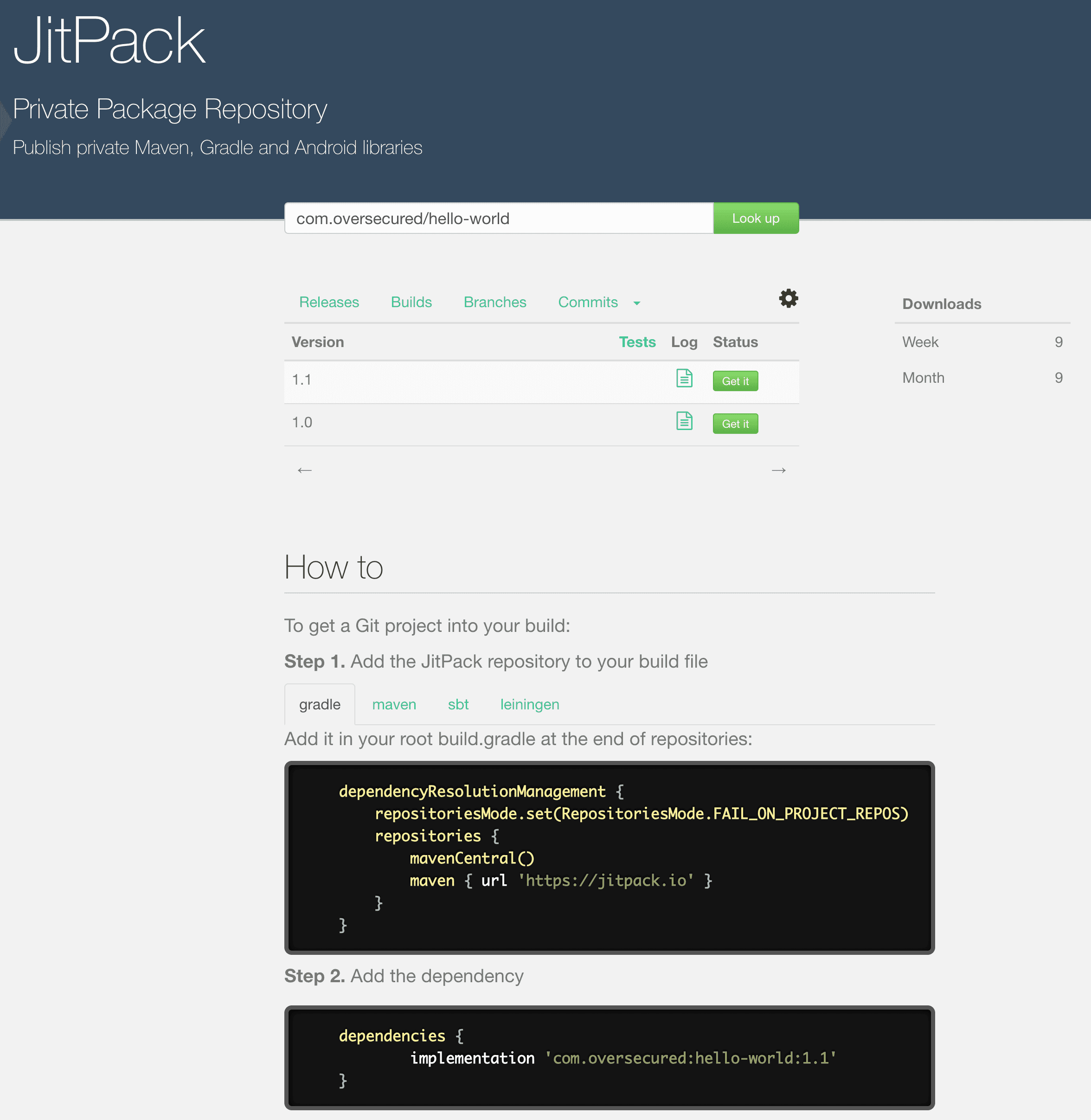
Task: Switch to the Builds tab
Action: point(411,302)
